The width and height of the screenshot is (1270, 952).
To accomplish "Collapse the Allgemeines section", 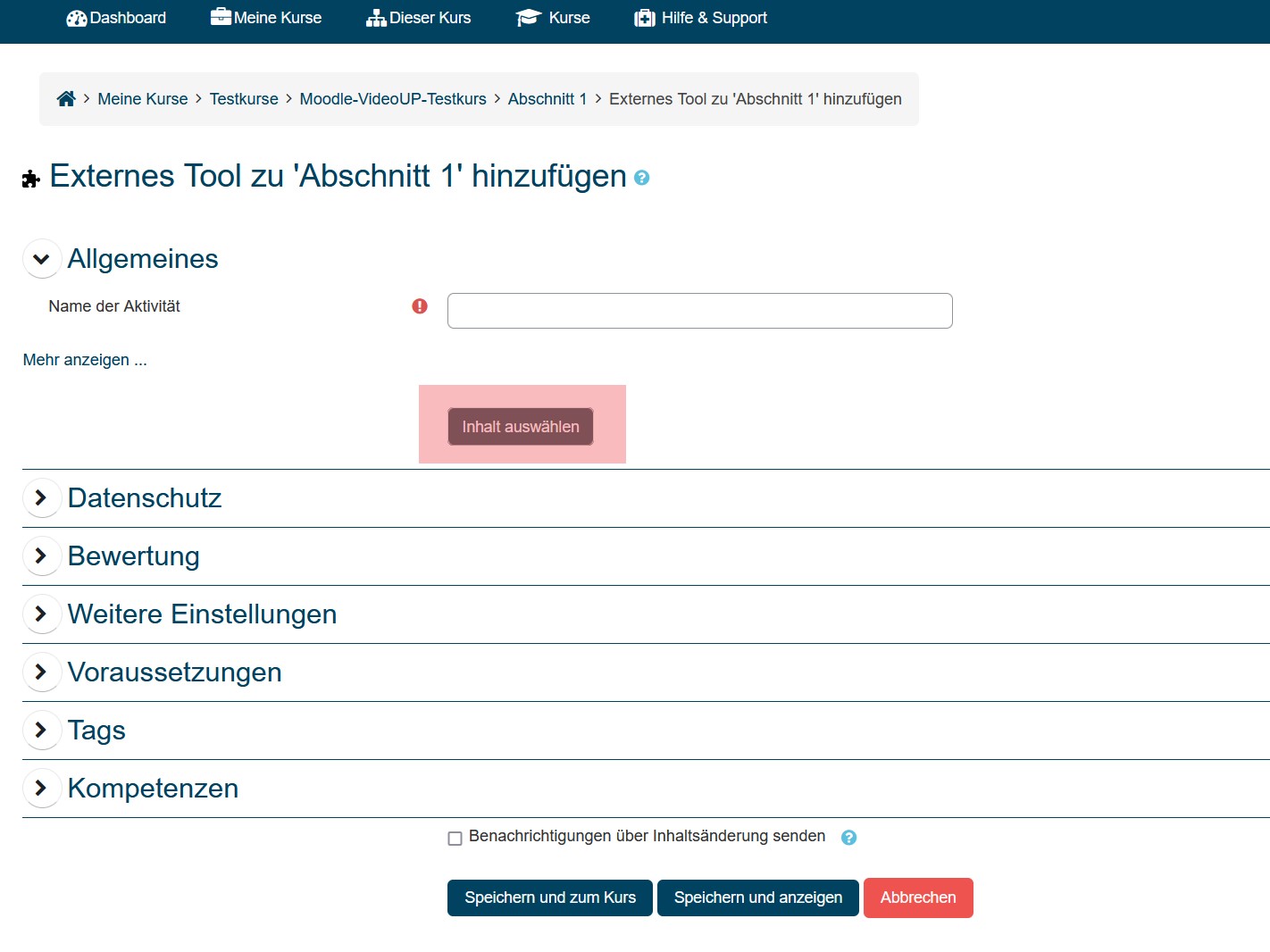I will pos(41,259).
